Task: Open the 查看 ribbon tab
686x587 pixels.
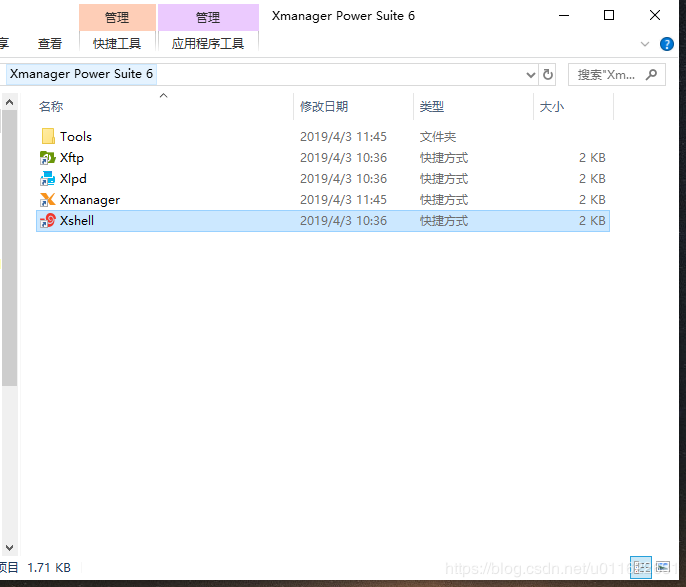Action: point(50,43)
